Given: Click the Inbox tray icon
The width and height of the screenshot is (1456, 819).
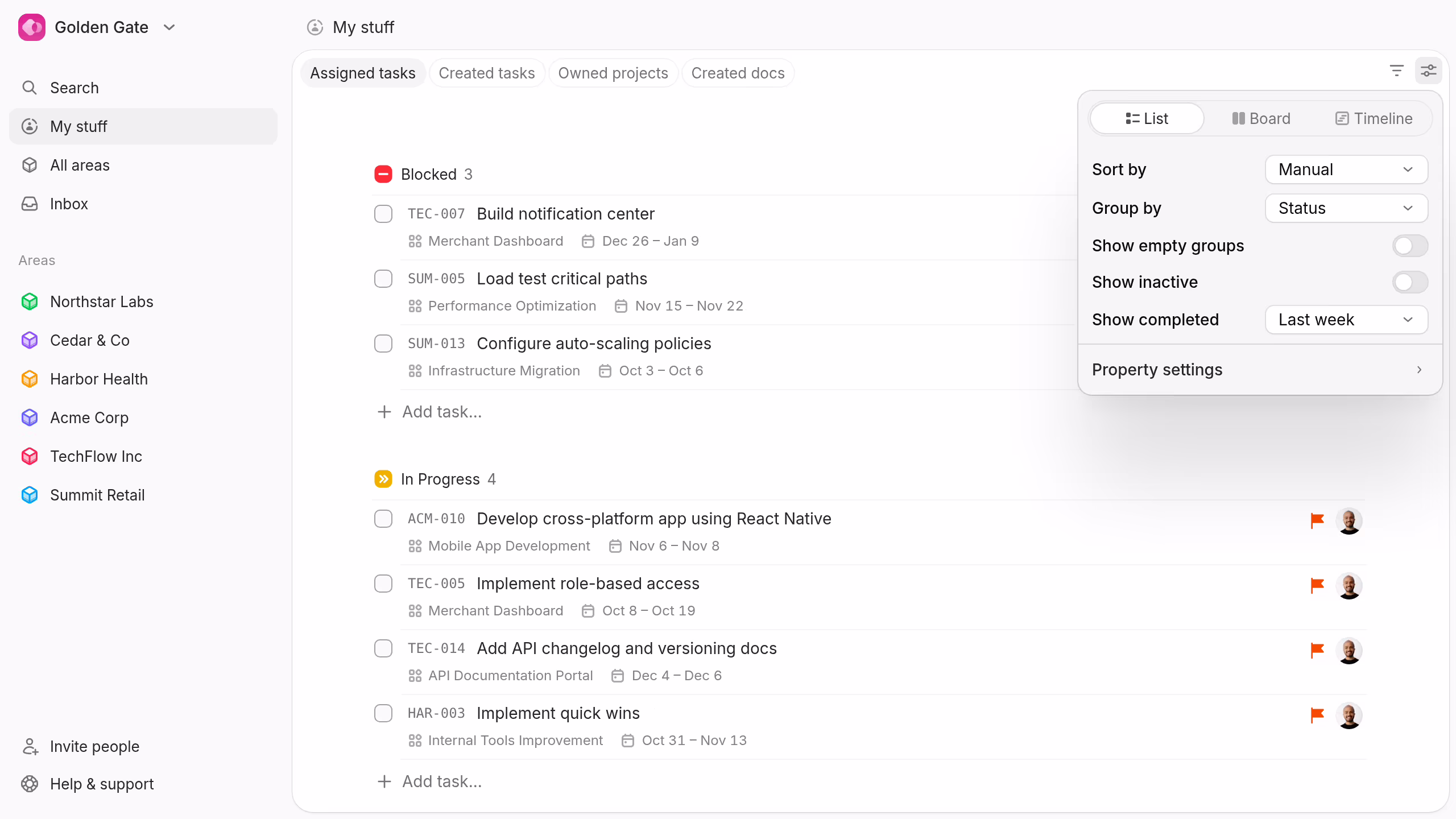Looking at the screenshot, I should (30, 204).
